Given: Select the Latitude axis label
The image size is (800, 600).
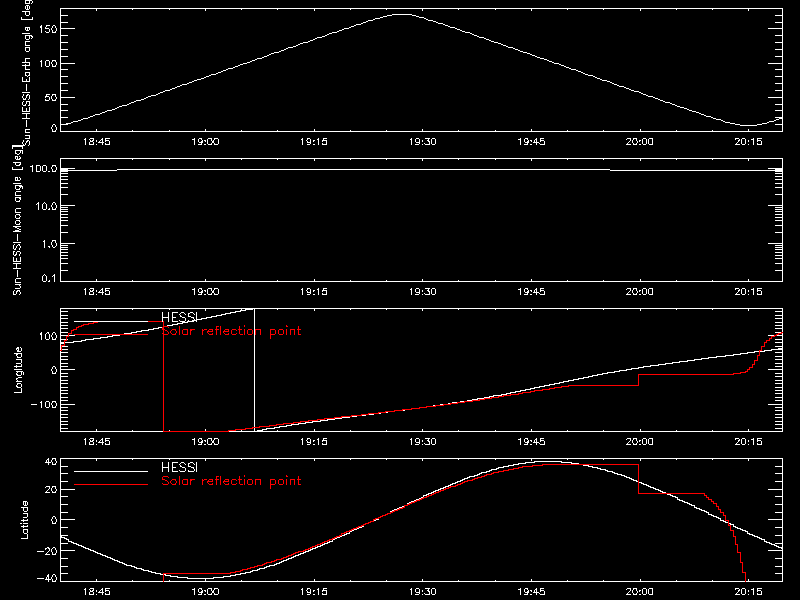Looking at the screenshot, I should click(24, 519).
